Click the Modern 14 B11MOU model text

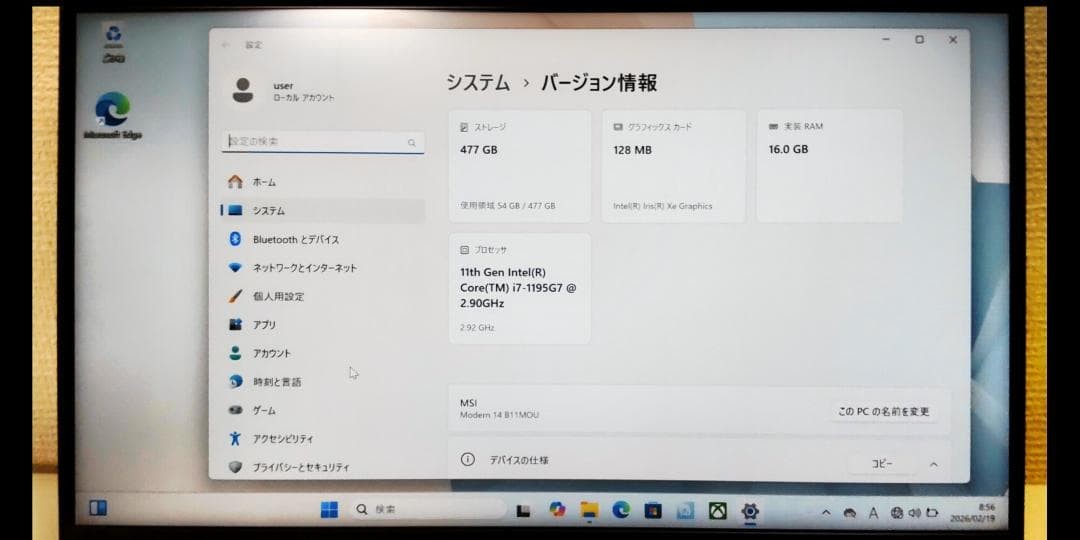coord(499,415)
